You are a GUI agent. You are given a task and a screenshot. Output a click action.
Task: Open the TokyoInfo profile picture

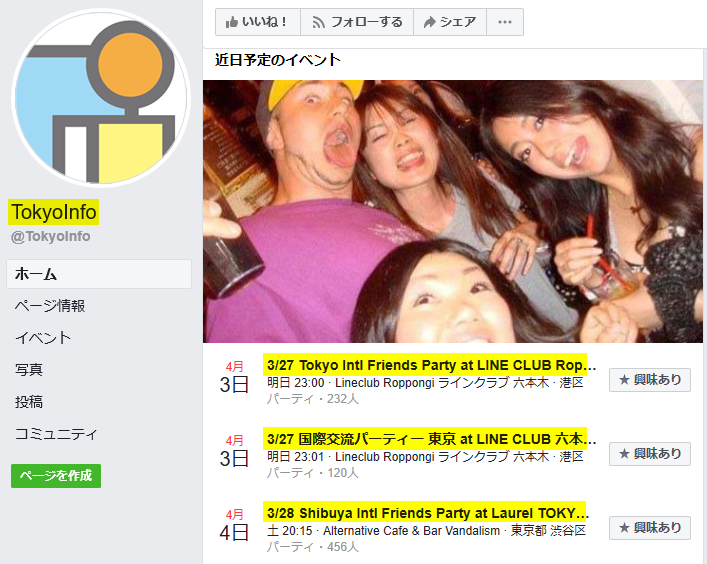pos(101,98)
